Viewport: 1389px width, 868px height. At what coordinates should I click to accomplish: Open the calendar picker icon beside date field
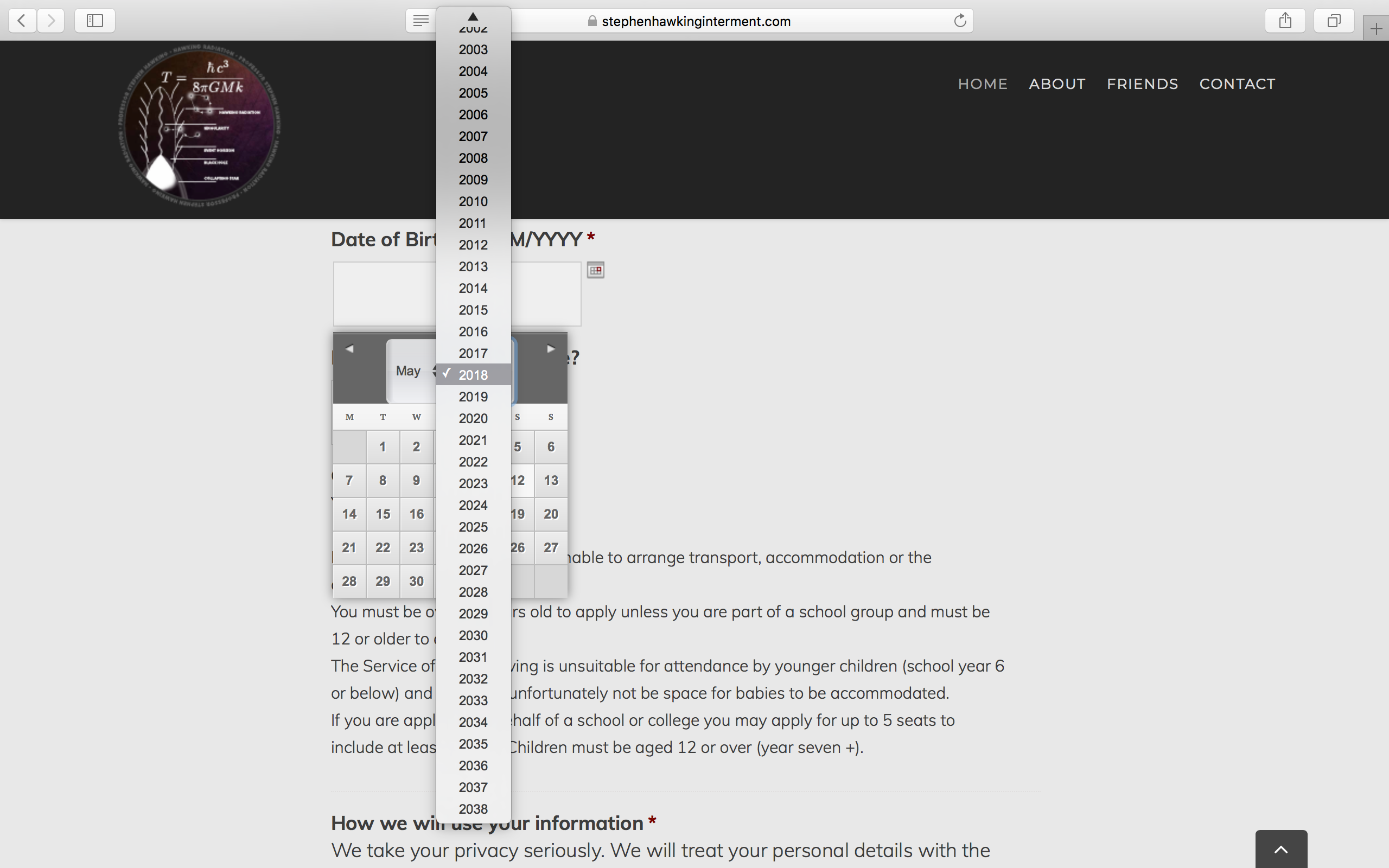[x=595, y=270]
